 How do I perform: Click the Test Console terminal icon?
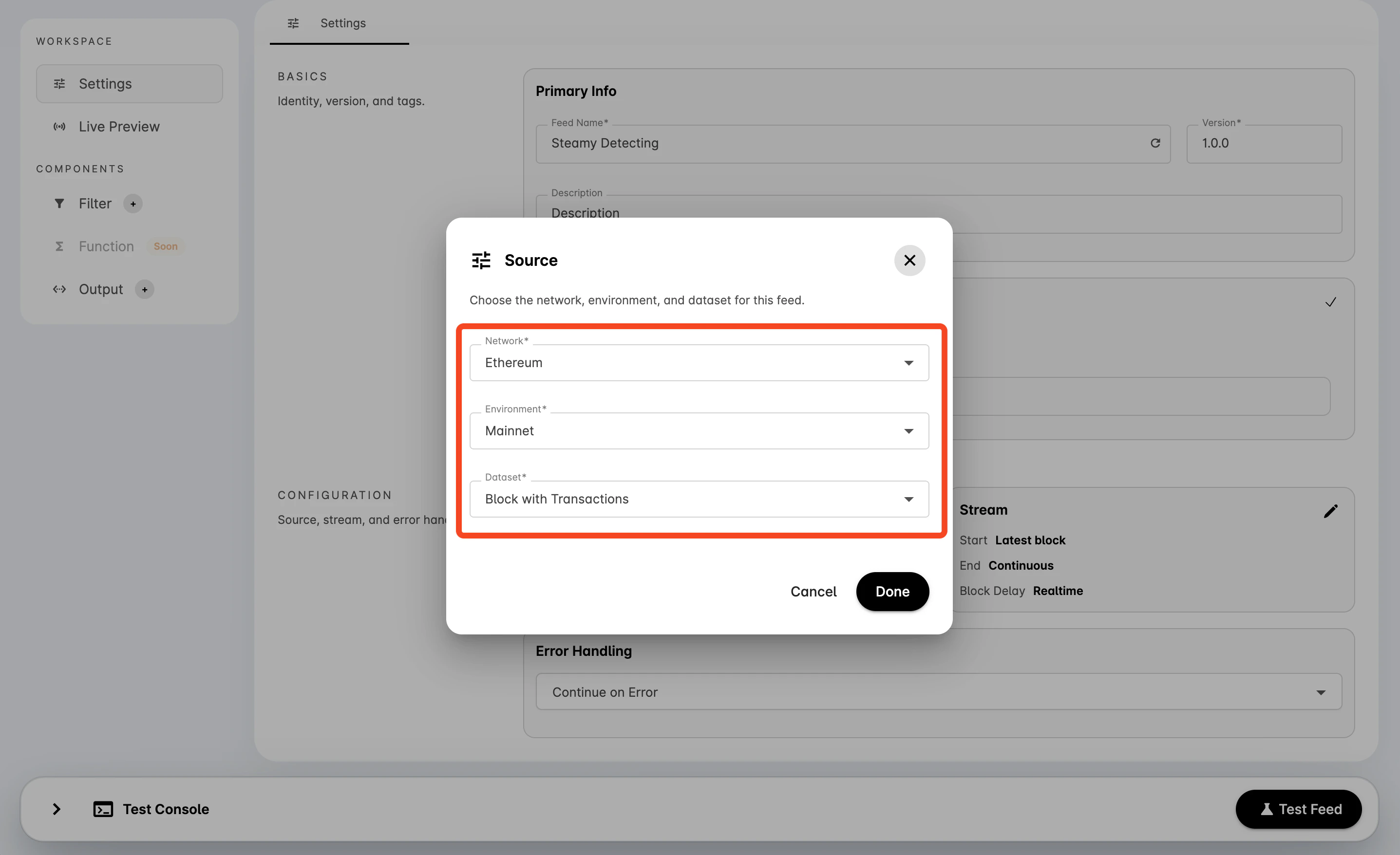(x=103, y=809)
